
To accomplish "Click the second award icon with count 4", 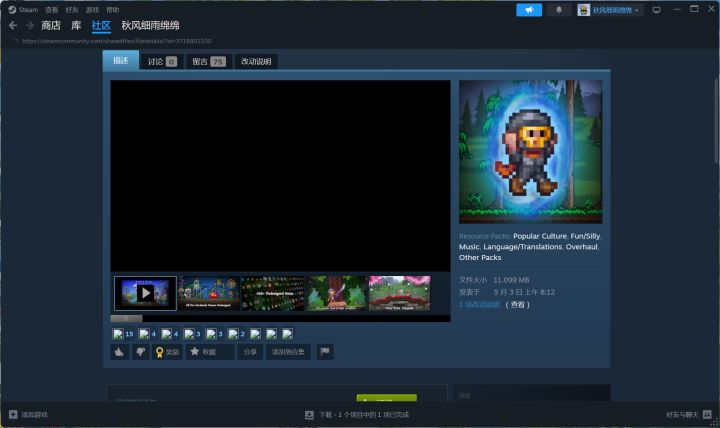I will pos(170,334).
